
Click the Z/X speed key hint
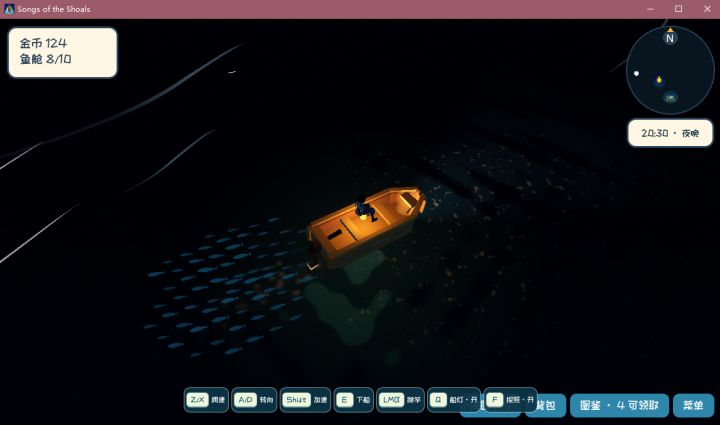pyautogui.click(x=206, y=400)
